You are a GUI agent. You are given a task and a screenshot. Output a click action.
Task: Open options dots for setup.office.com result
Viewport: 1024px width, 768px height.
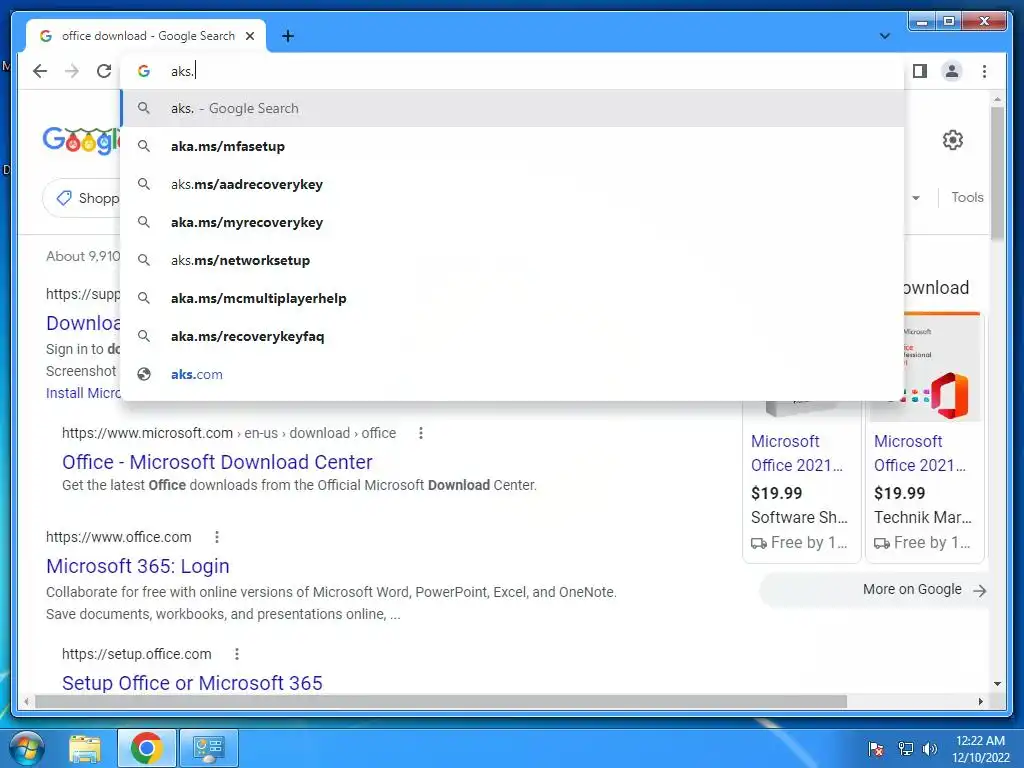click(x=236, y=654)
